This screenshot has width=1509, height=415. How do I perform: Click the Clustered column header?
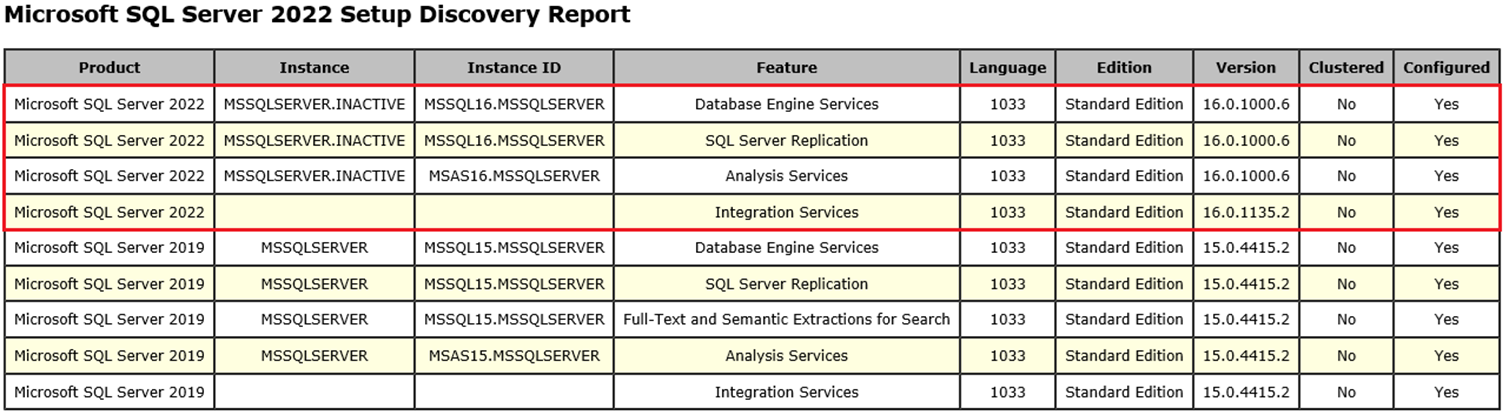(1346, 68)
